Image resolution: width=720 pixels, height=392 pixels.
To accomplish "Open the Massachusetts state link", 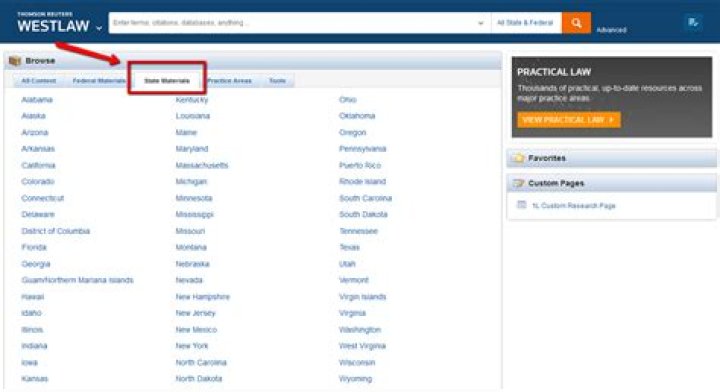I will click(x=202, y=165).
